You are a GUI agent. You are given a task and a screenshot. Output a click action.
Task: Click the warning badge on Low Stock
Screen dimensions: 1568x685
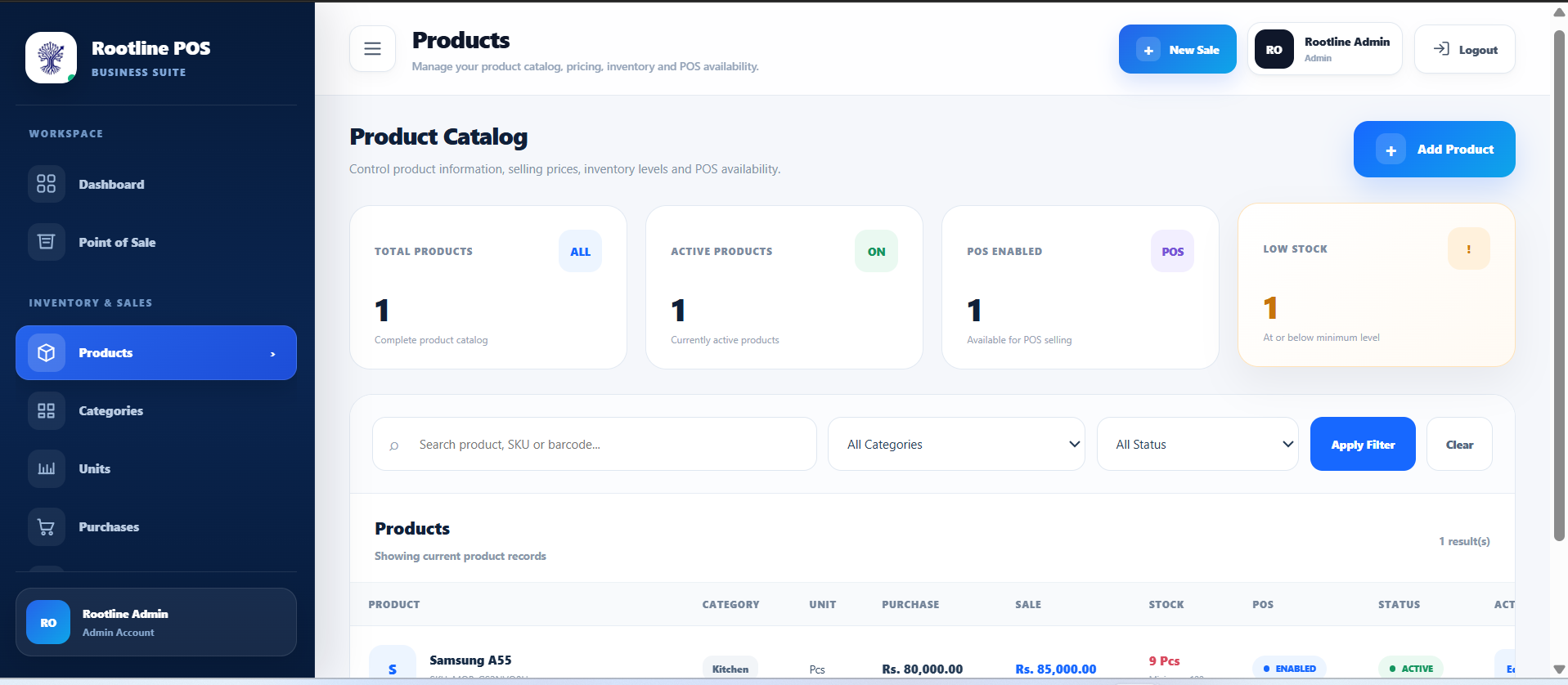(1469, 248)
